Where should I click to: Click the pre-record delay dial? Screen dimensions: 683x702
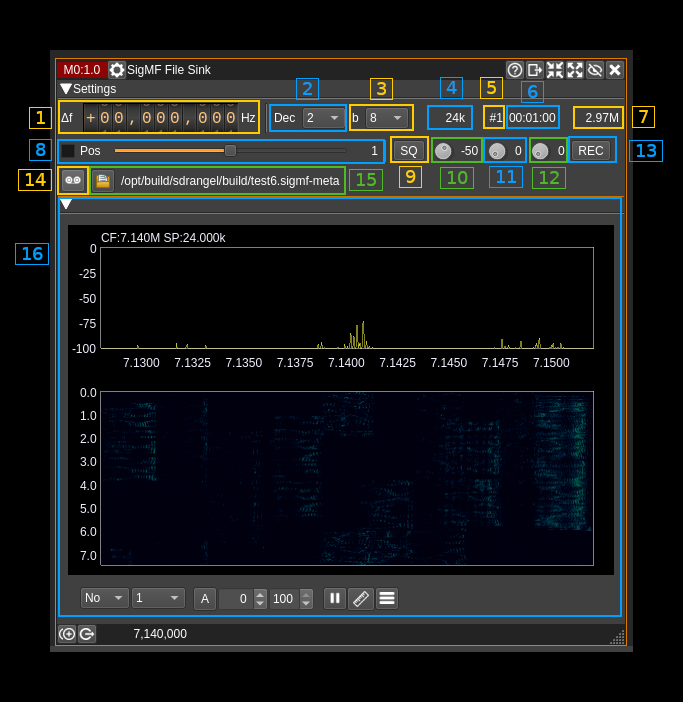[497, 151]
